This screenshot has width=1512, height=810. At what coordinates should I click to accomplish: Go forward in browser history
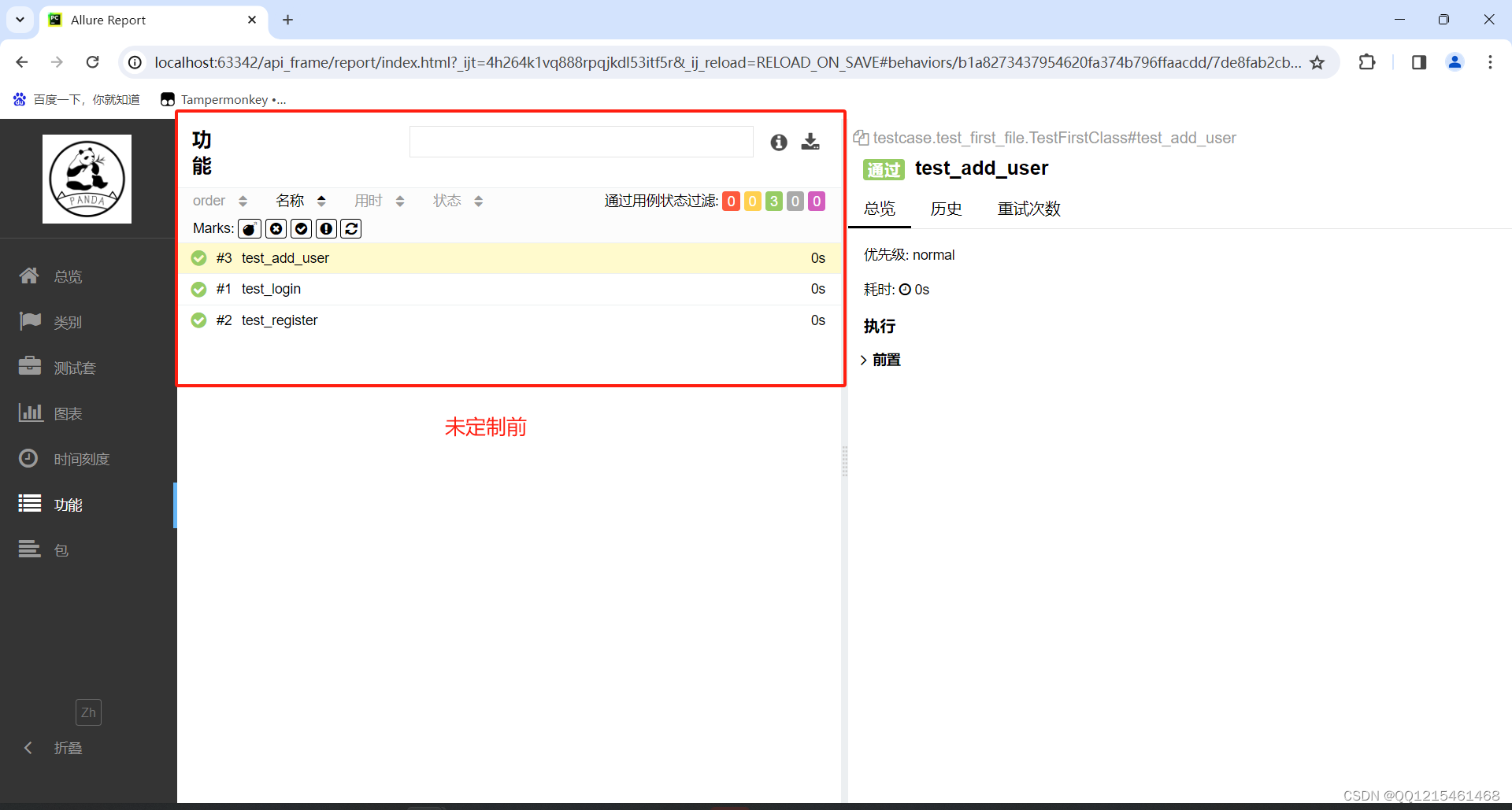(x=57, y=62)
